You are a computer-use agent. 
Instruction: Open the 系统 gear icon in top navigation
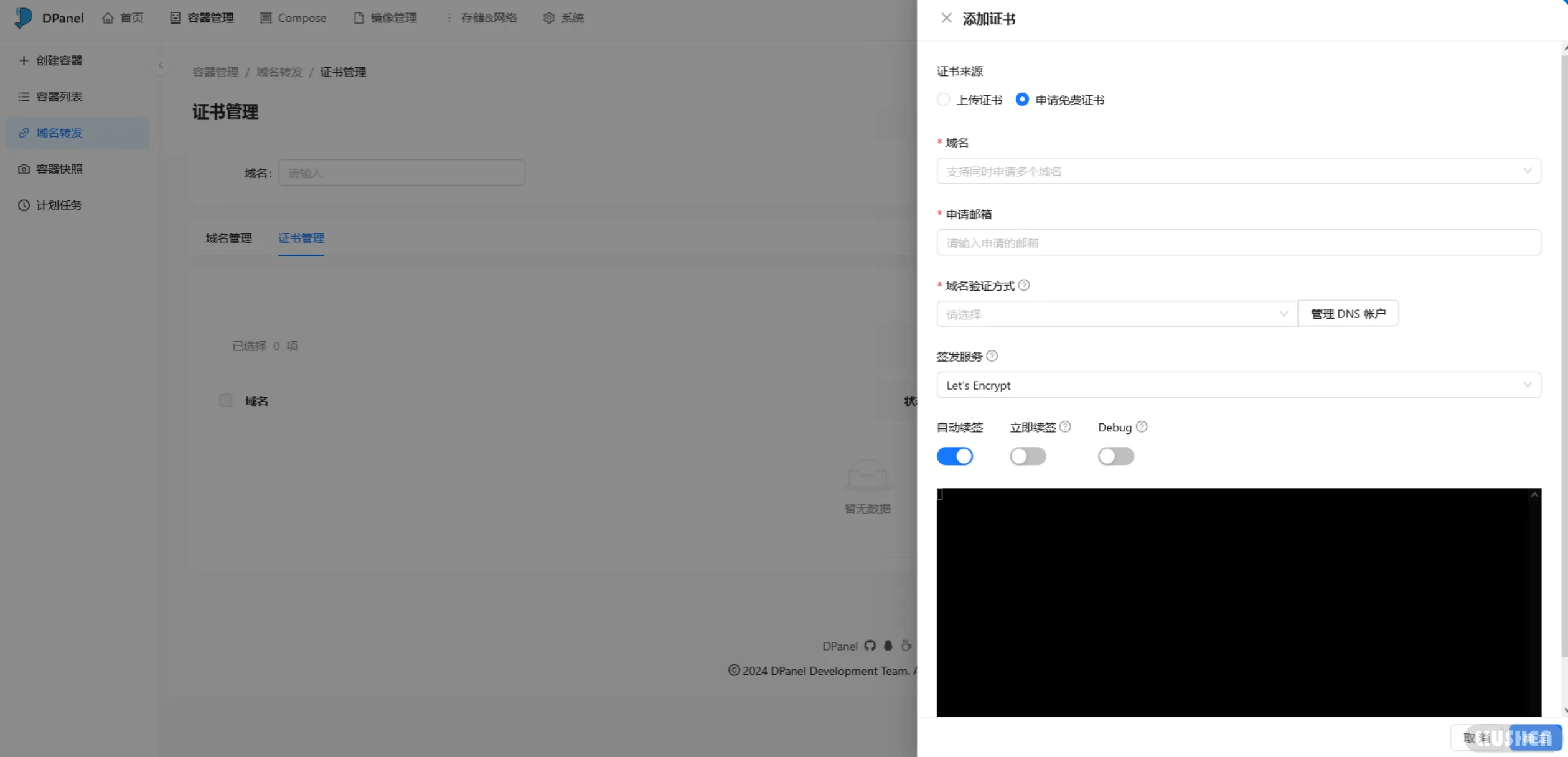coord(548,17)
